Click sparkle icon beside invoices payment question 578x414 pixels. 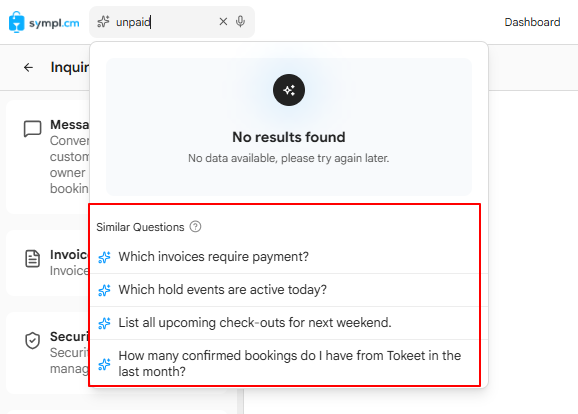pos(104,257)
